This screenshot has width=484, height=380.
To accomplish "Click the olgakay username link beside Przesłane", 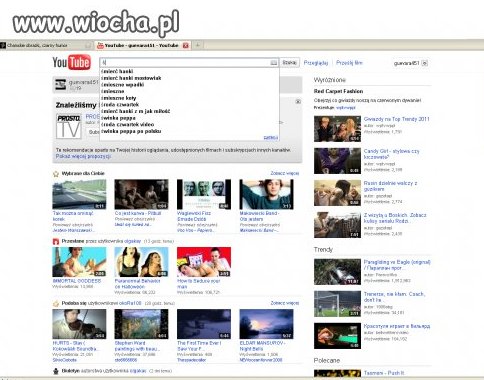I will 133,241.
